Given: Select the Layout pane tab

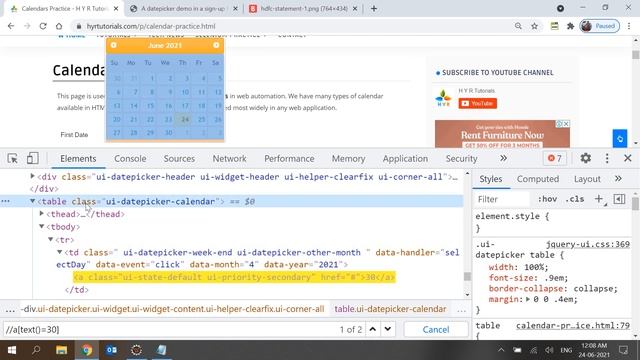Looking at the screenshot, I should pyautogui.click(x=587, y=179).
